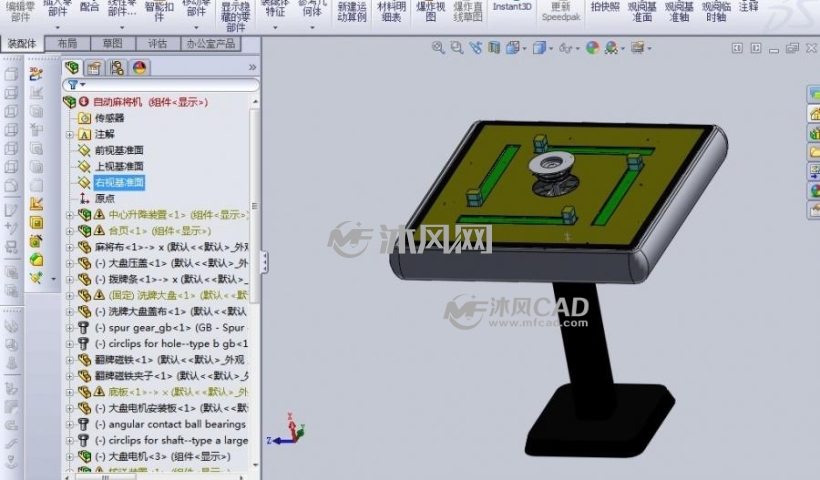Viewport: 820px width, 480px height.
Task: Open the View Settings dropdown arrow
Action: tap(649, 49)
